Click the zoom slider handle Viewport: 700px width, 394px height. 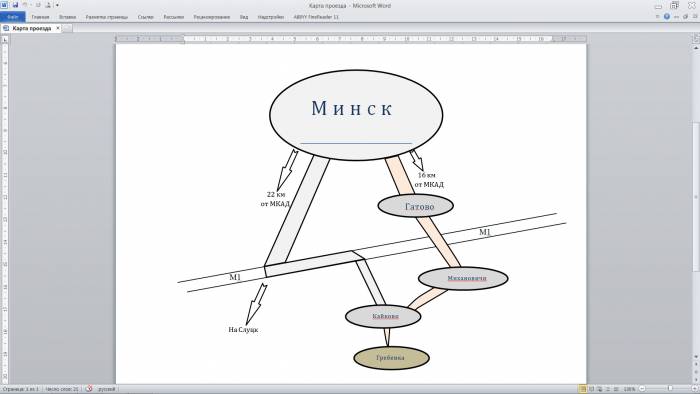pos(670,389)
